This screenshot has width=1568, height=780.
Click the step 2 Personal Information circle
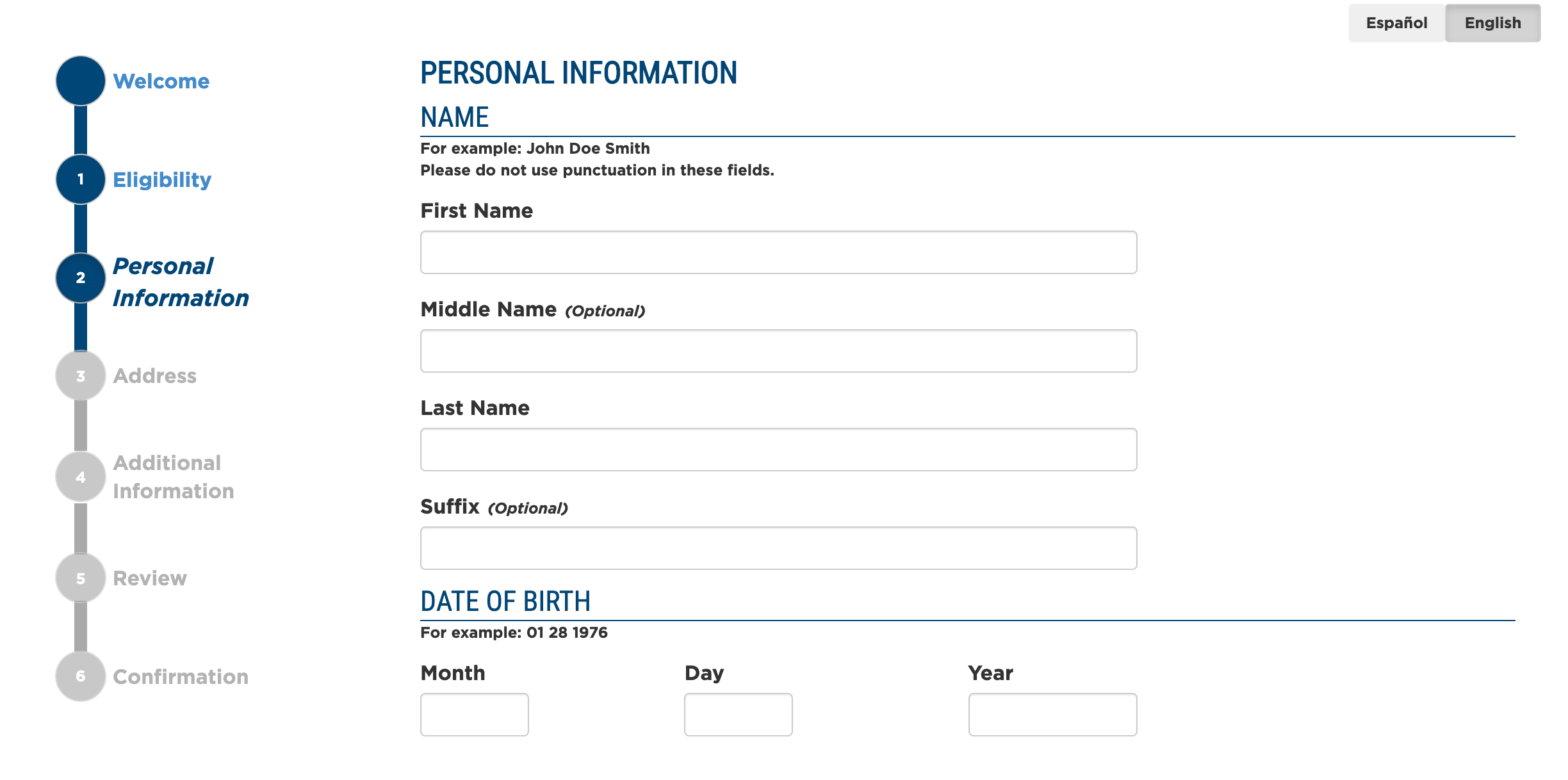click(81, 278)
